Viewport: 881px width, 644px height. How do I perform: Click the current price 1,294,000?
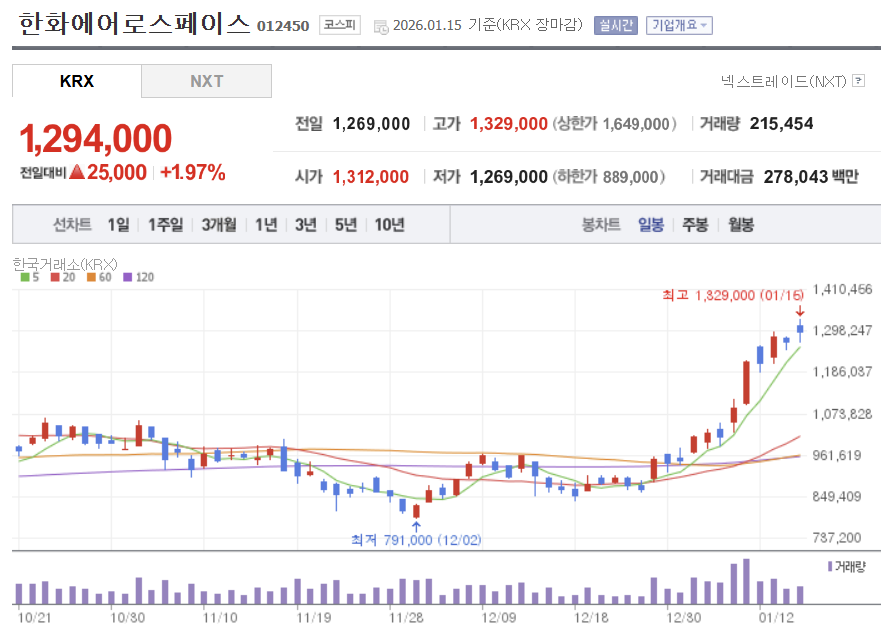tap(96, 139)
